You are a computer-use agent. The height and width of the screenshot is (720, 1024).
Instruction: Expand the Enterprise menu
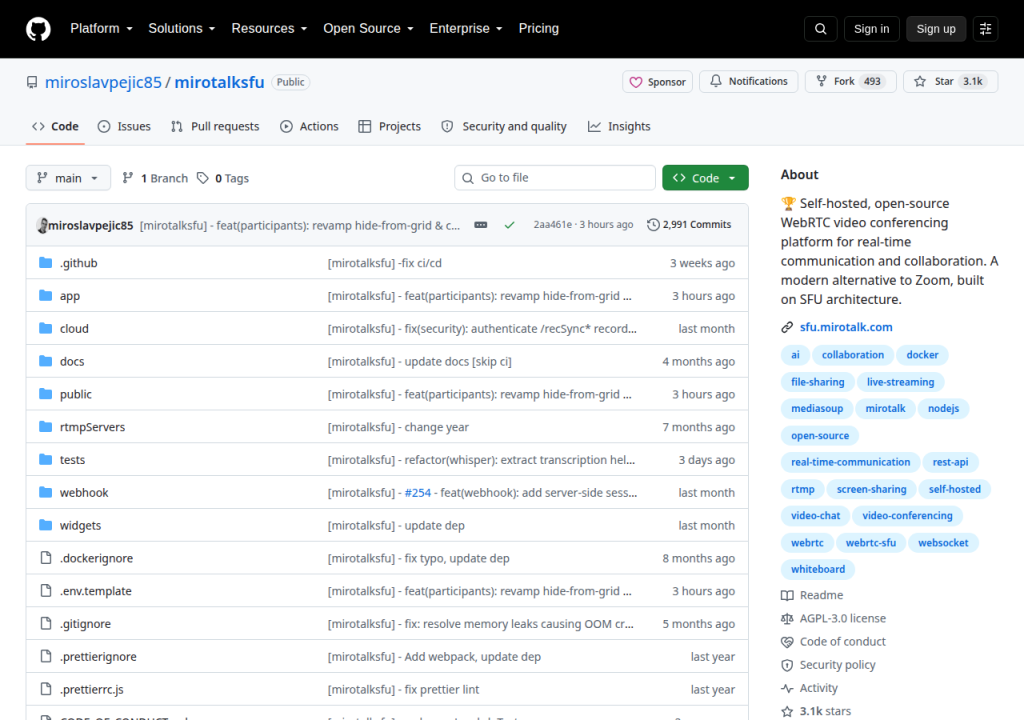click(466, 29)
